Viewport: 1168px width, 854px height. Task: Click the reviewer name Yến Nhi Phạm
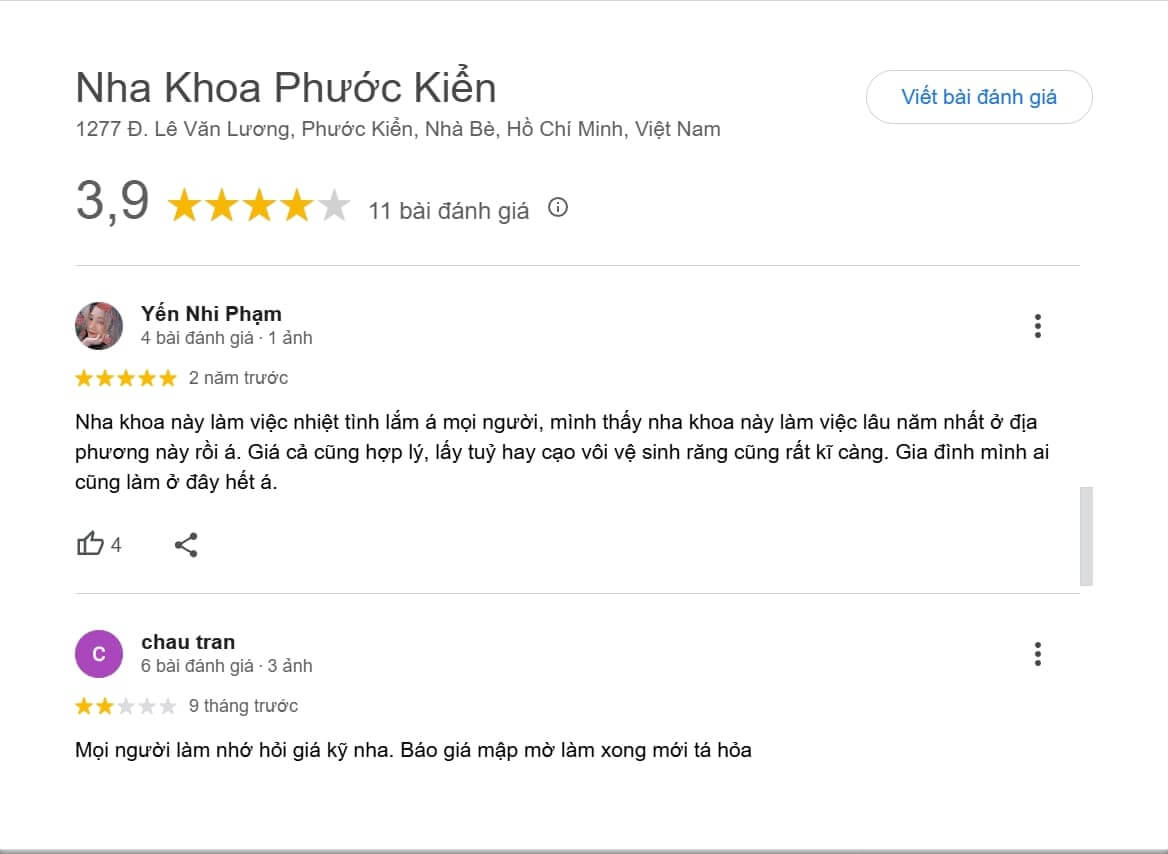(x=210, y=313)
